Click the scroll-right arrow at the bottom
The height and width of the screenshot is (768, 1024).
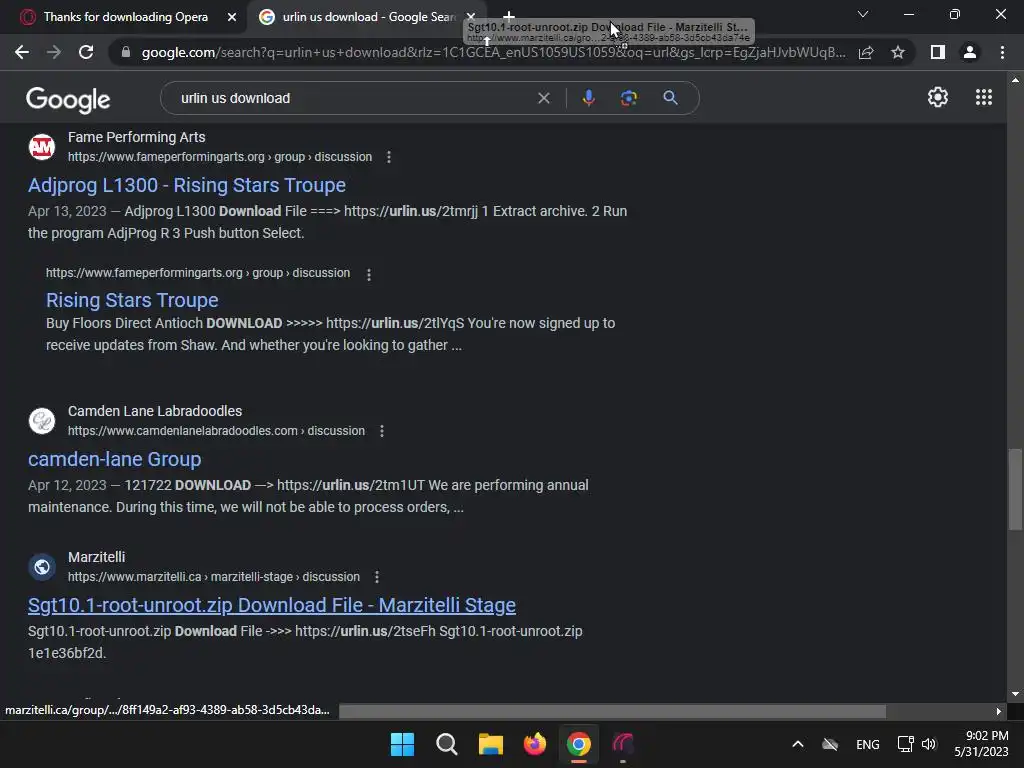click(x=999, y=711)
